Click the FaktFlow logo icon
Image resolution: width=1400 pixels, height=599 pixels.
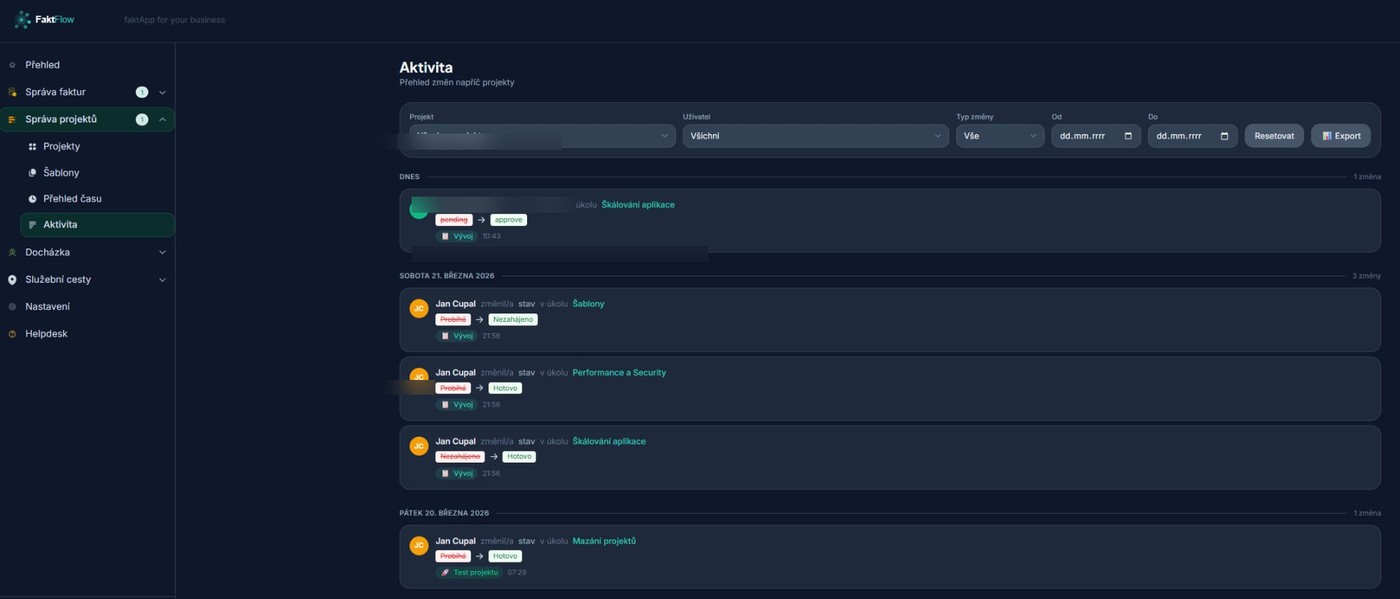[22, 19]
